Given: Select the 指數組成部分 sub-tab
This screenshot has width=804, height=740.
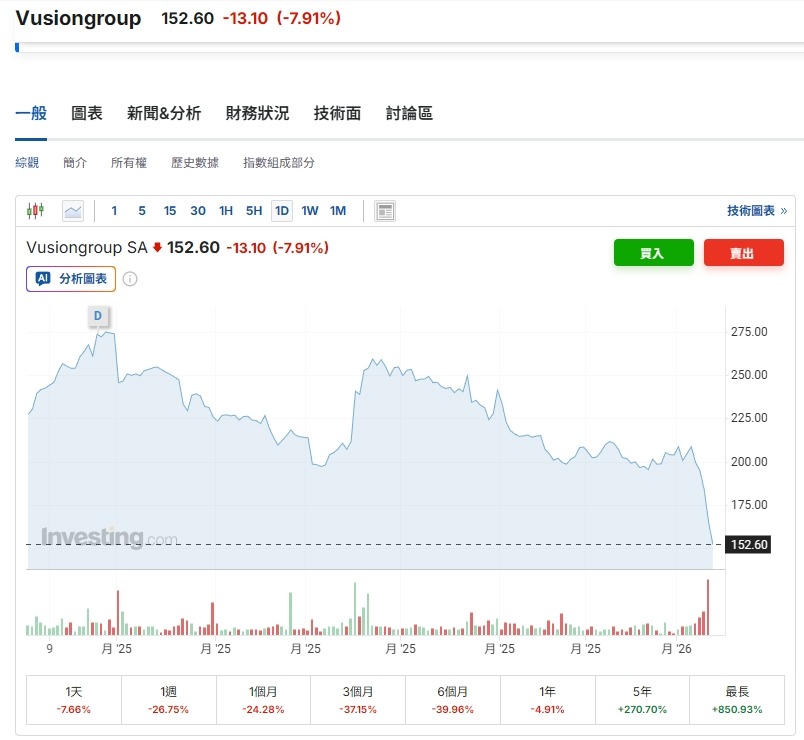Looking at the screenshot, I should pos(278,163).
